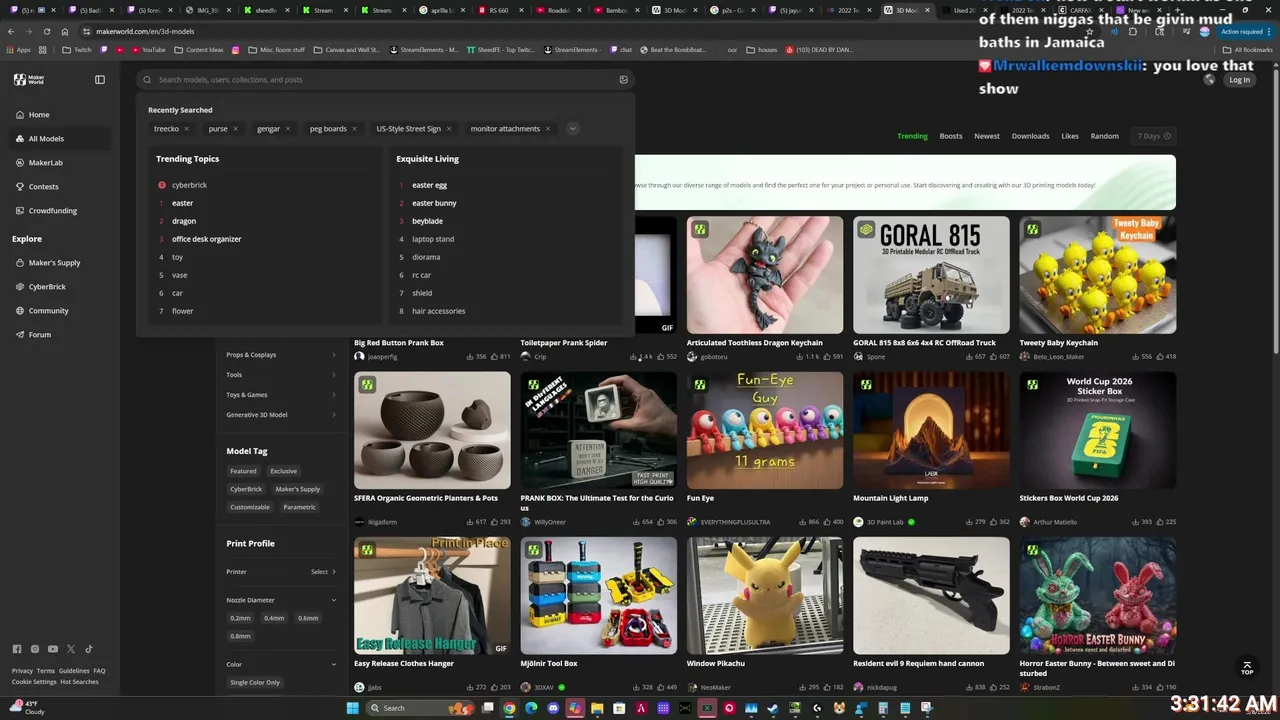Screen dimensions: 1280x720
Task: Remove 'treecko' from recent searches
Action: pyautogui.click(x=186, y=128)
